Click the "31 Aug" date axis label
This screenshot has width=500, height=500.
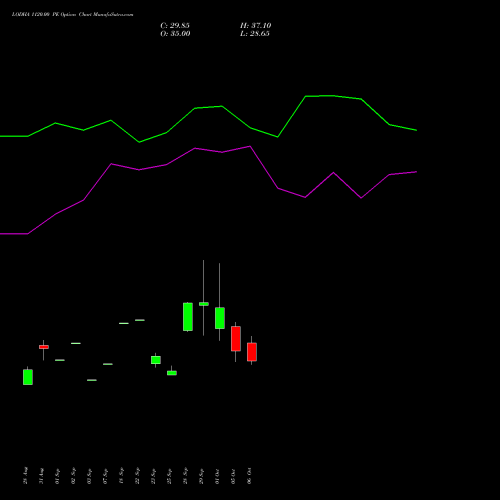pos(42,476)
